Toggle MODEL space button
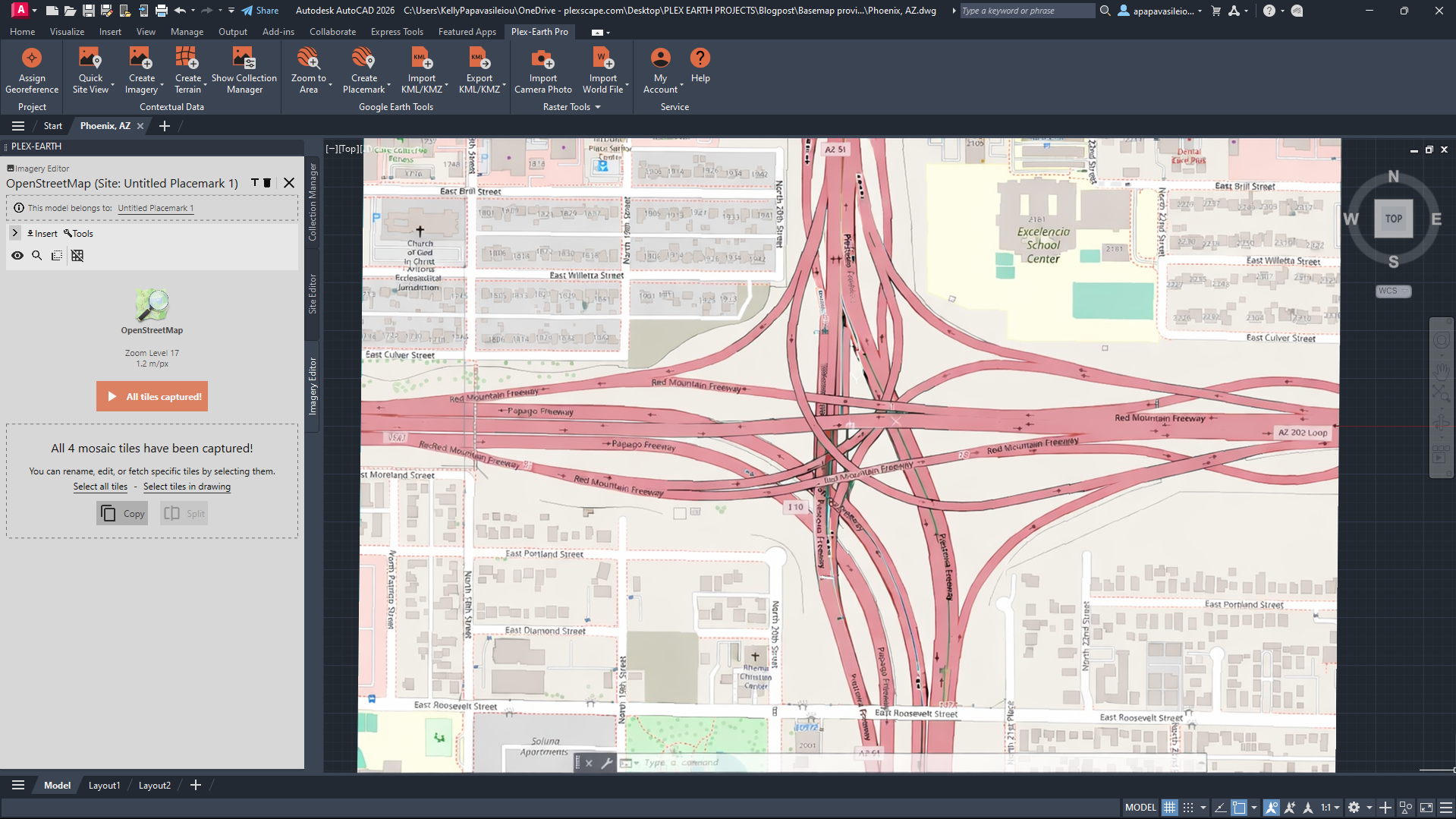 [x=1140, y=808]
